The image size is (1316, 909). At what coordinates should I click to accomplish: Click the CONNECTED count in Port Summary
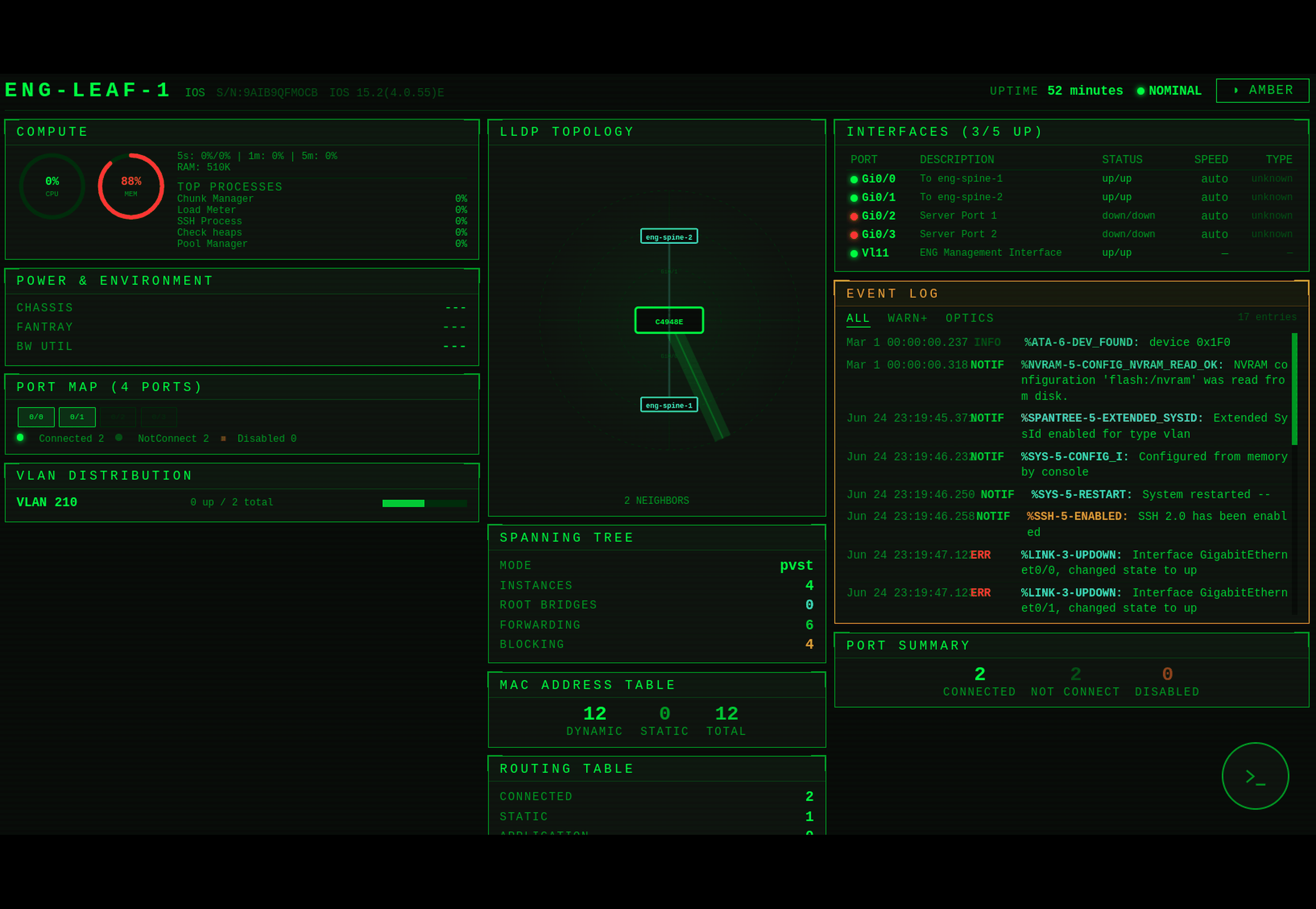pyautogui.click(x=979, y=674)
